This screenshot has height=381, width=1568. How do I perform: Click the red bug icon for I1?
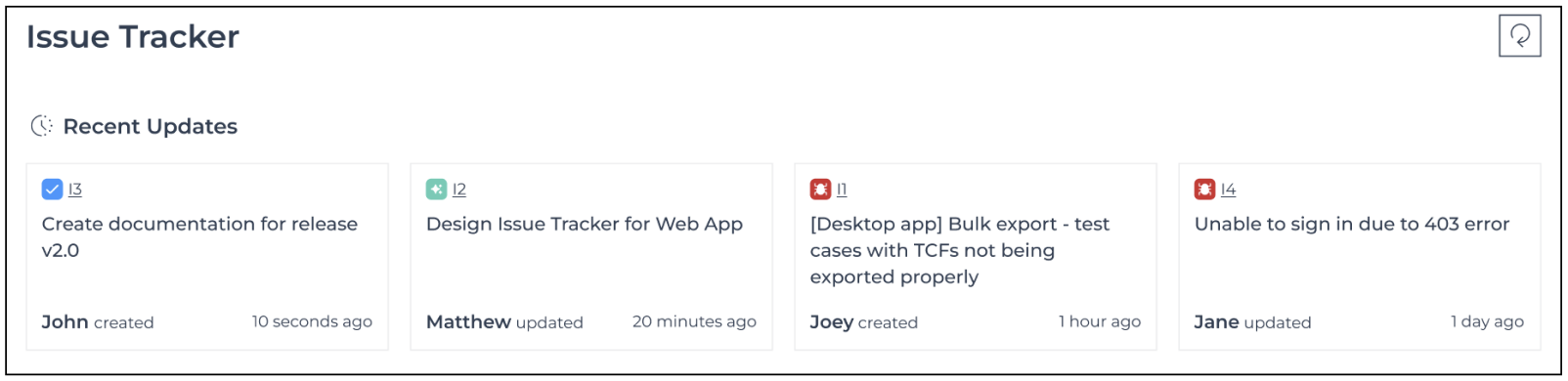pyautogui.click(x=821, y=190)
